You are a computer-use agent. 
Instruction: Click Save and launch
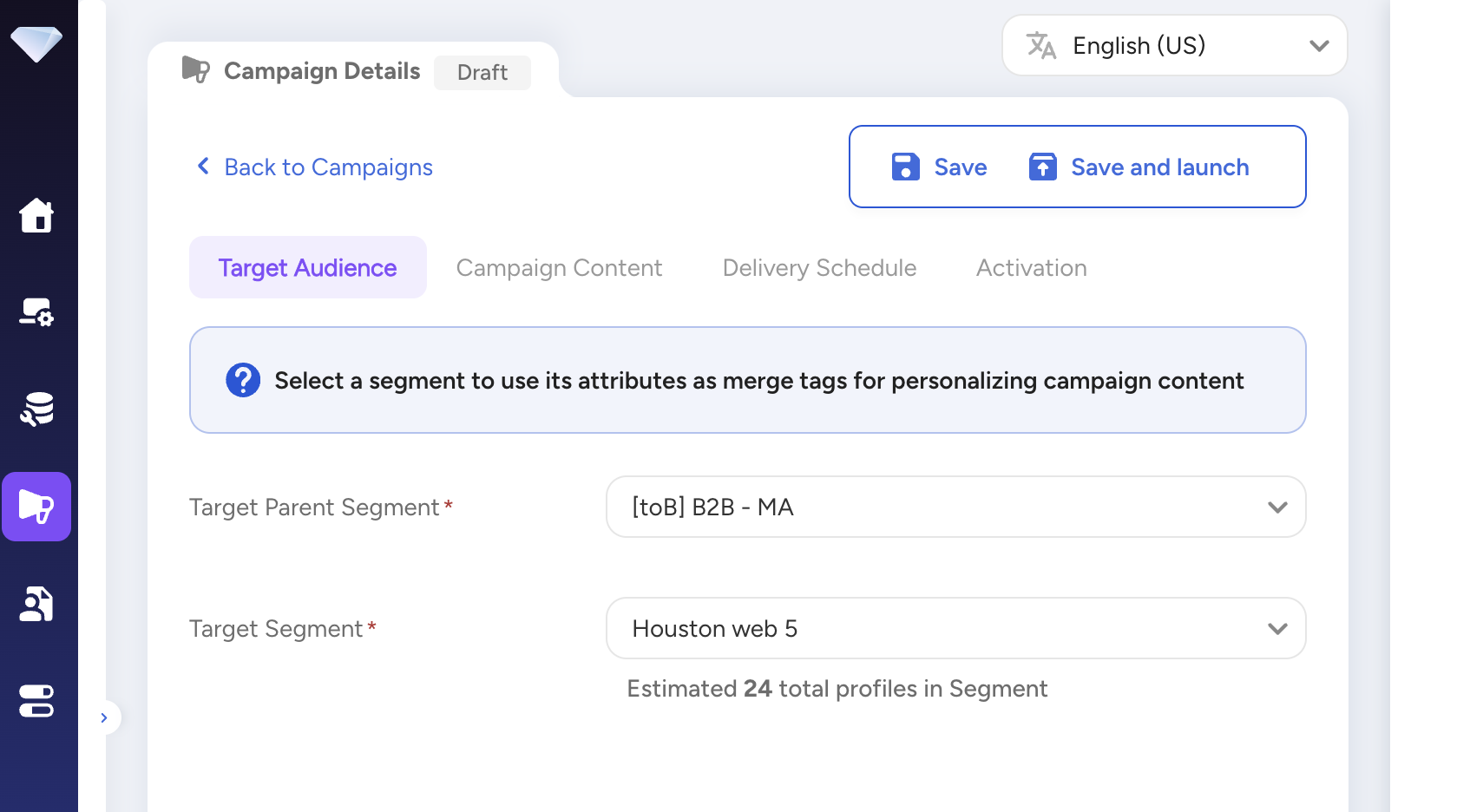point(1139,167)
